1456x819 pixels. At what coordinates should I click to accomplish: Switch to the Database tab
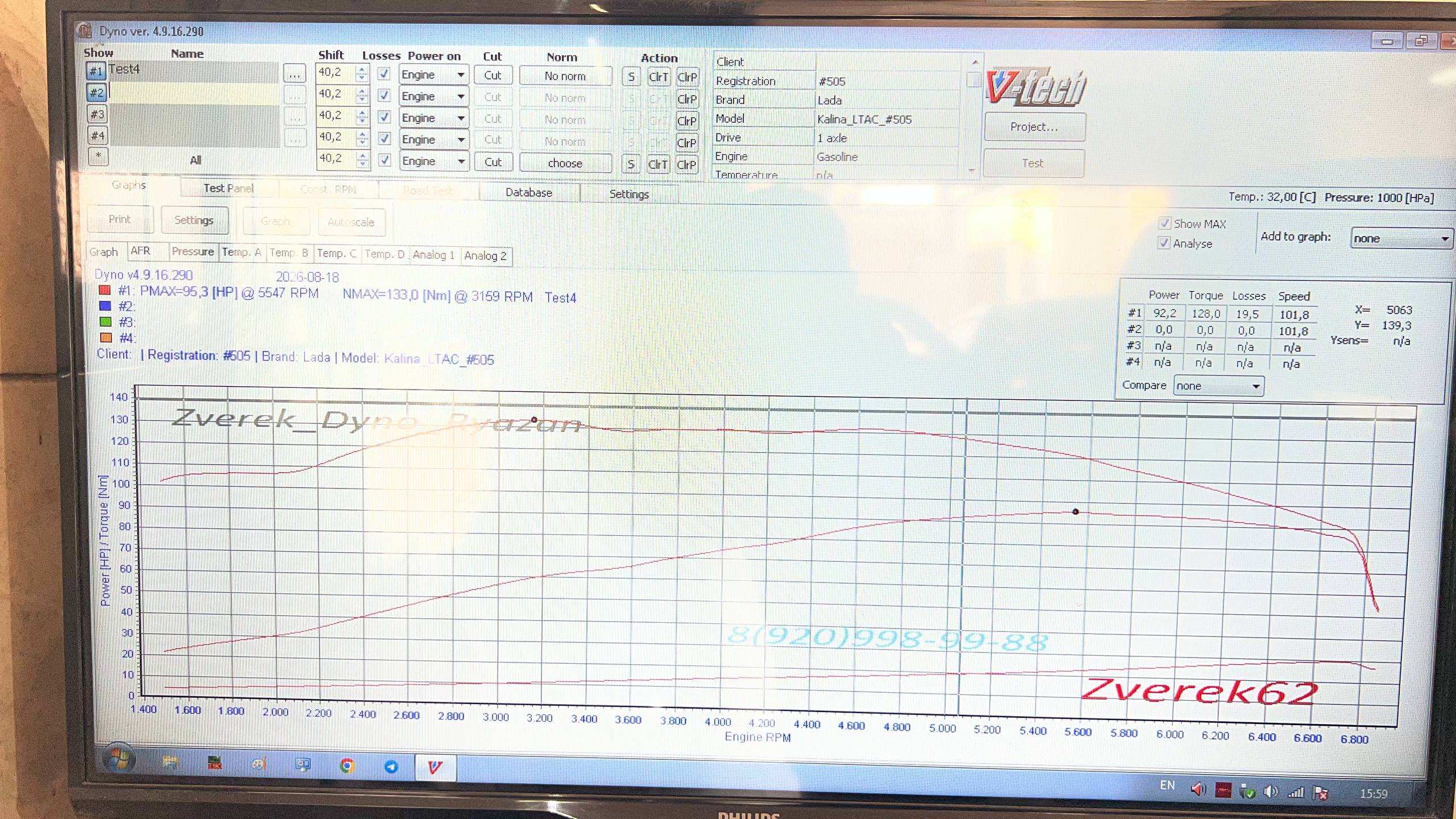pyautogui.click(x=529, y=192)
